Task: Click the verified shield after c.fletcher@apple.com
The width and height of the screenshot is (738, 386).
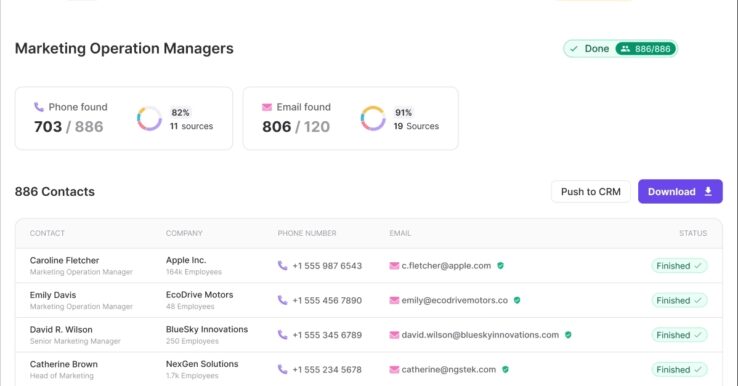Action: tap(500, 265)
